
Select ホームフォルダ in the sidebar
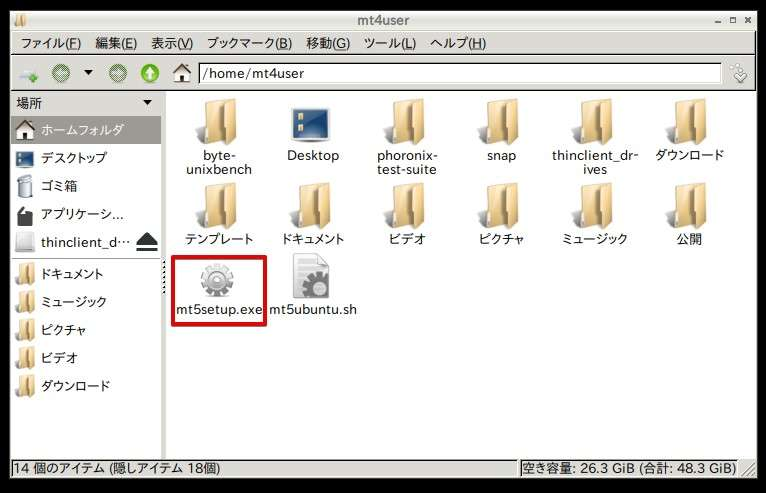point(86,130)
